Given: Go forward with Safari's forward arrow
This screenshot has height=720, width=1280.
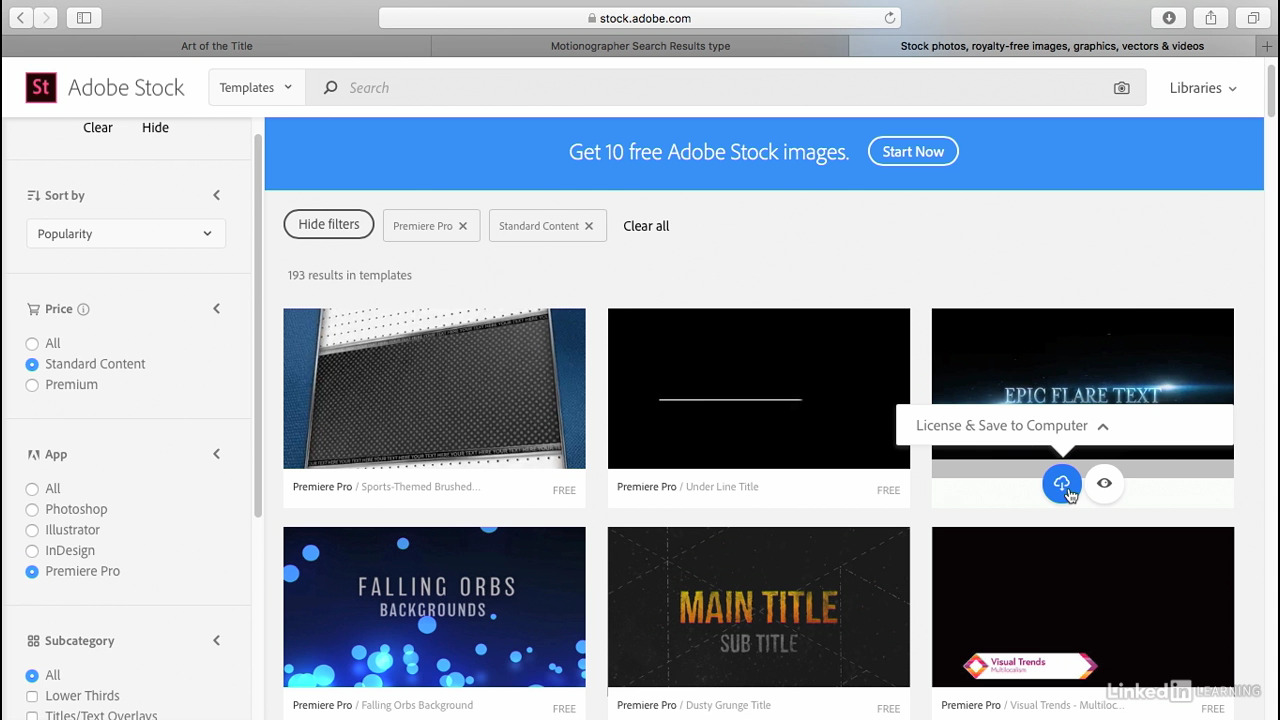Looking at the screenshot, I should coord(46,18).
